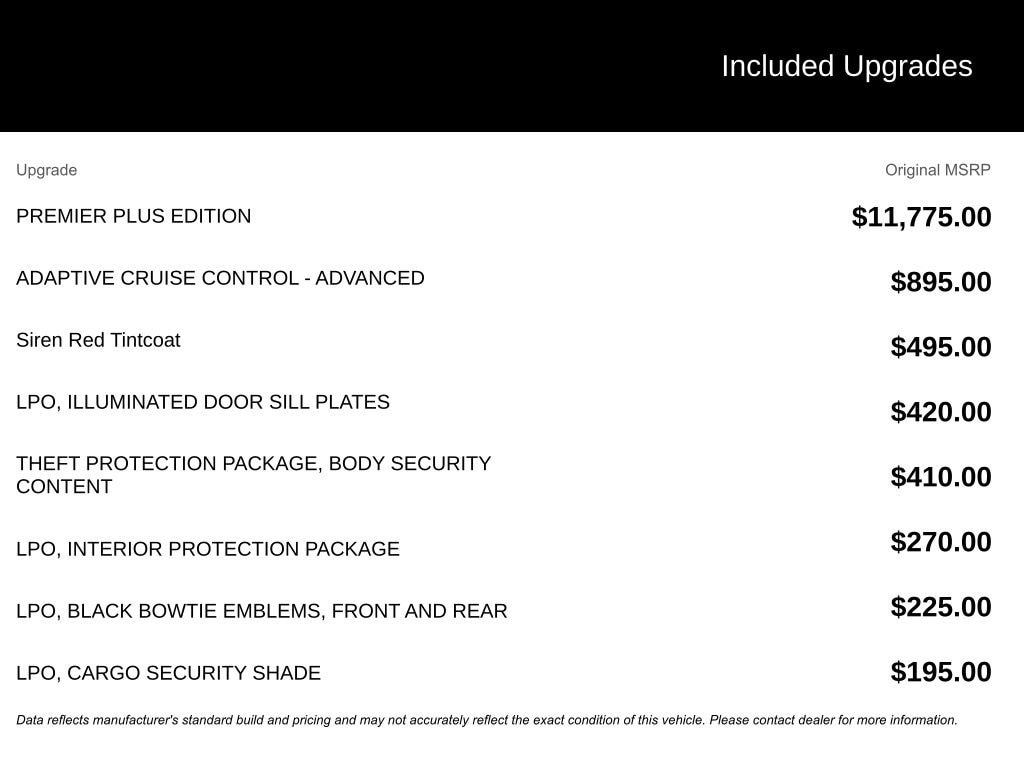Click the $225.00 price
This screenshot has width=1024, height=768.
click(x=941, y=607)
